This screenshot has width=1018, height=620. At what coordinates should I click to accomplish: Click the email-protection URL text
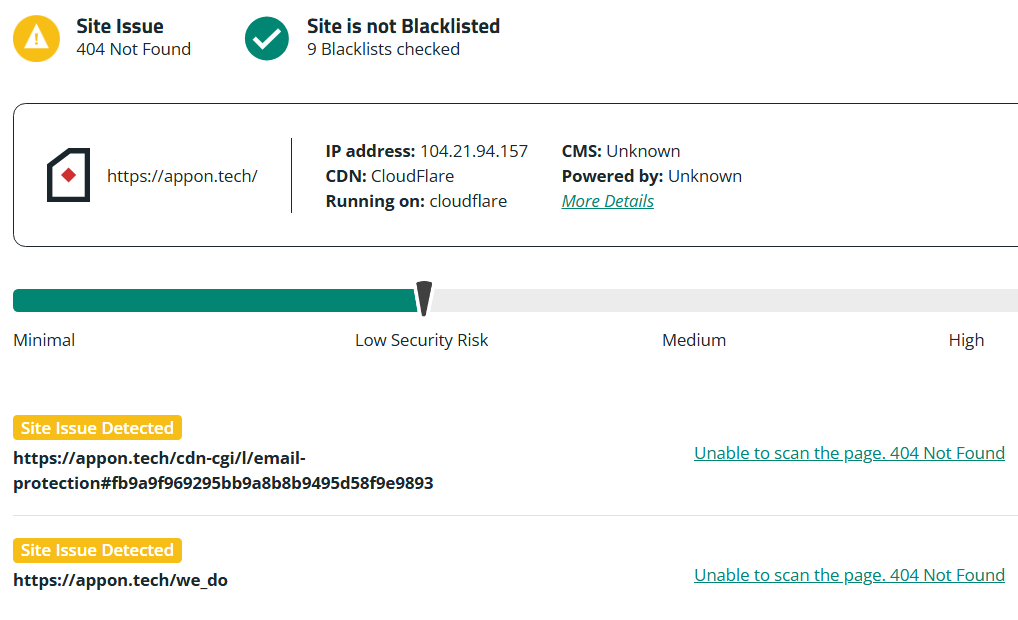point(223,471)
